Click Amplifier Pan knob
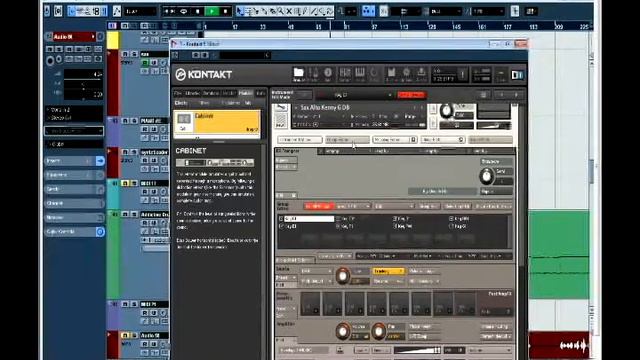Image resolution: width=640 pixels, height=360 pixels. click(x=378, y=331)
